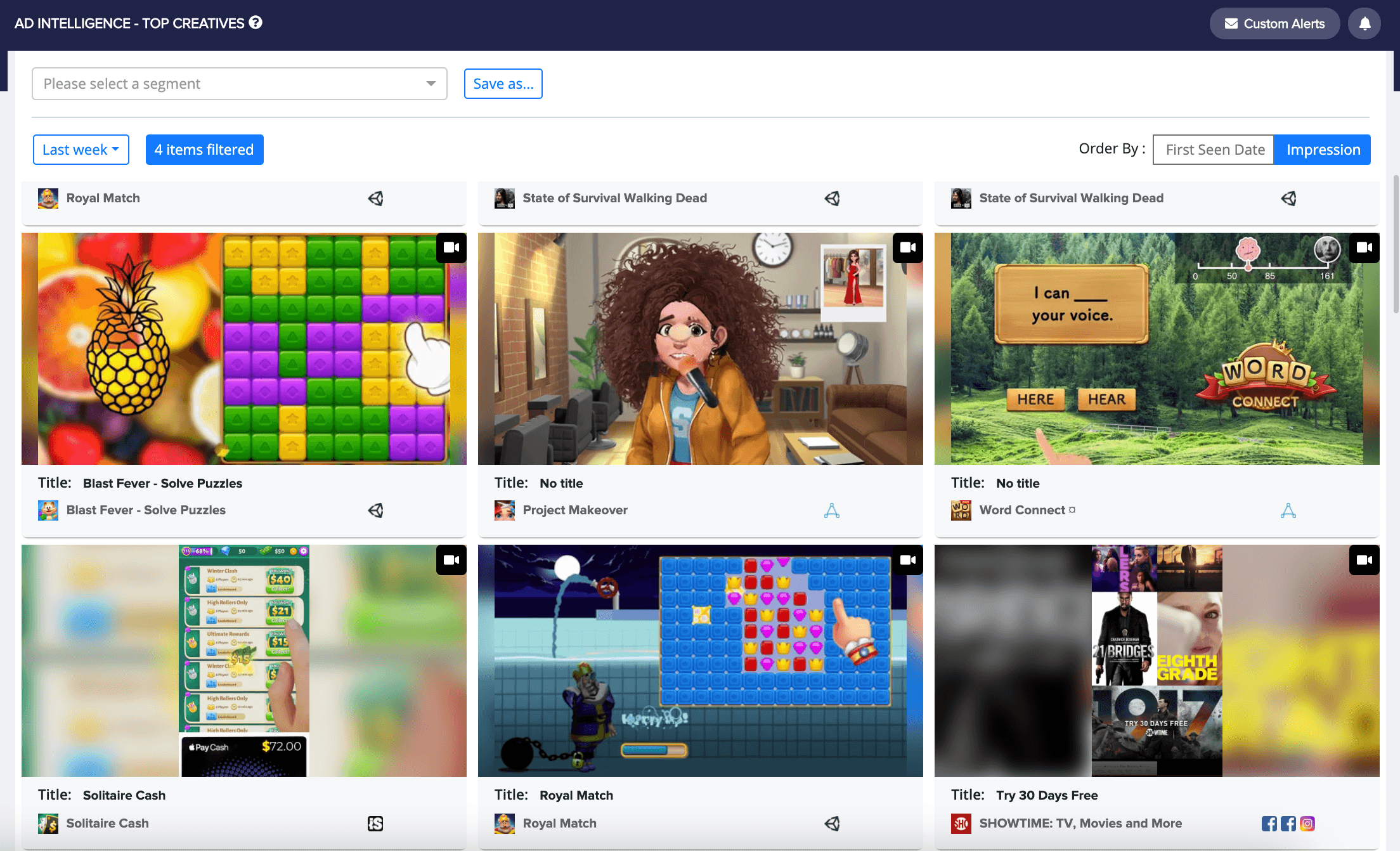
Task: Click ironSource network icon beside Solitaire Cash
Action: (375, 824)
